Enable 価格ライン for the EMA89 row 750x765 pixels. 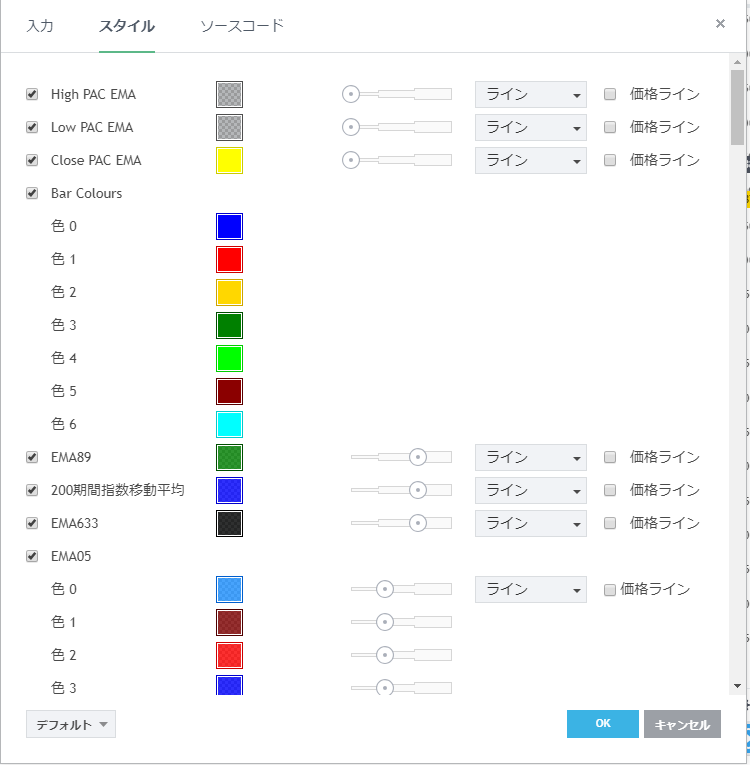pos(610,457)
